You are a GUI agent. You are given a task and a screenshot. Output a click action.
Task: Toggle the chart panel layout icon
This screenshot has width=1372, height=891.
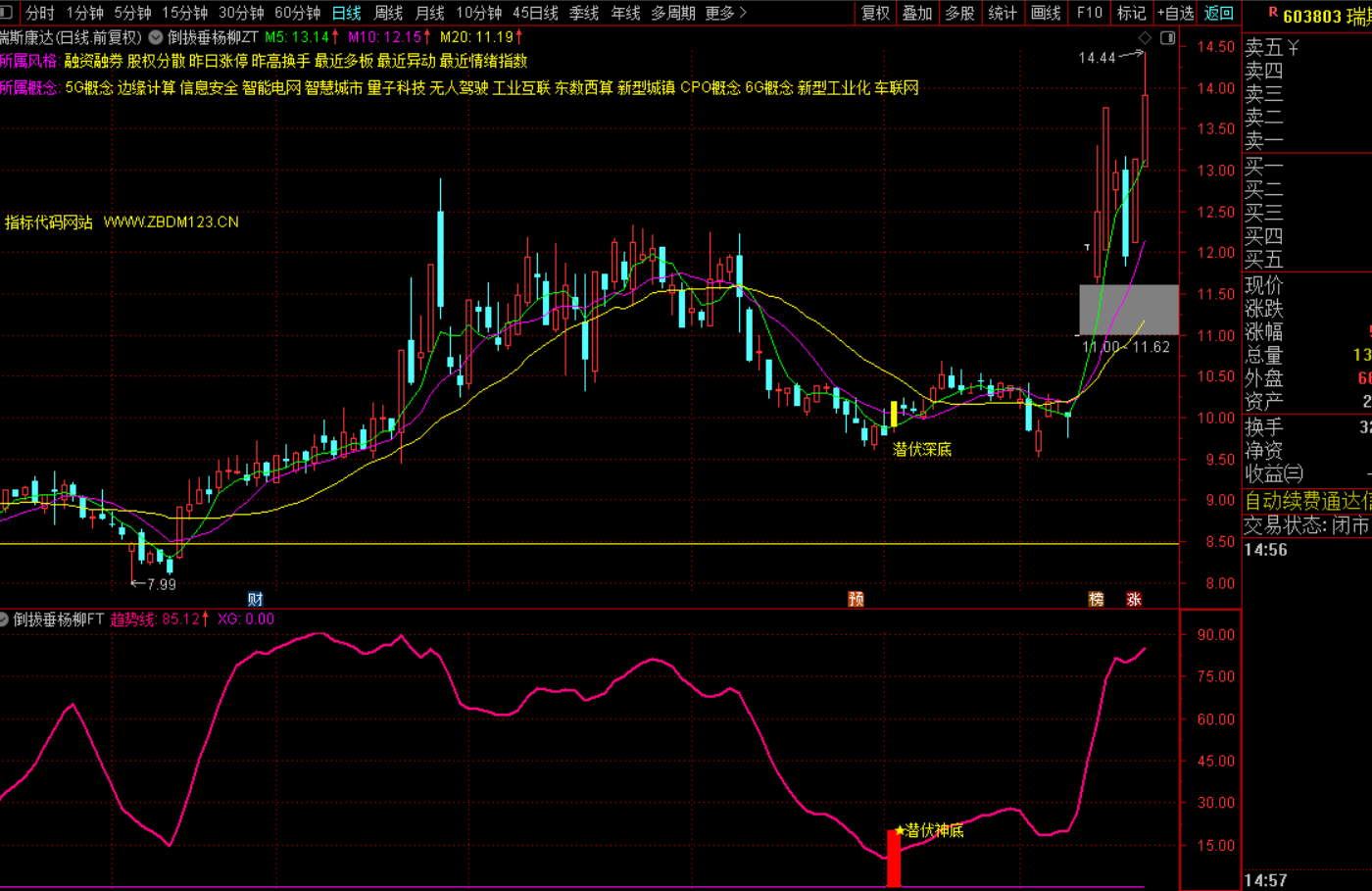[1167, 38]
